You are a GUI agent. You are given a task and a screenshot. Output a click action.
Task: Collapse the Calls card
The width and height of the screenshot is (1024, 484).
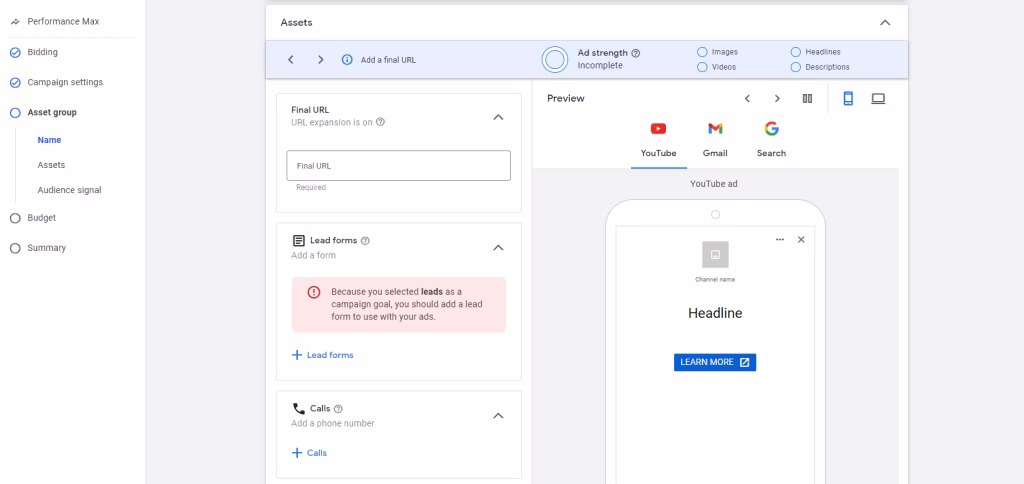498,416
